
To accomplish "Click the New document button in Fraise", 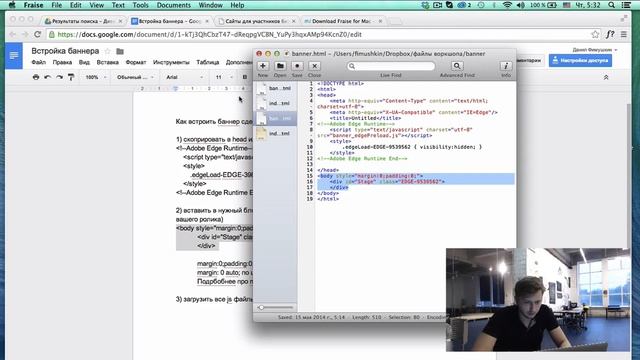I will coord(263,66).
